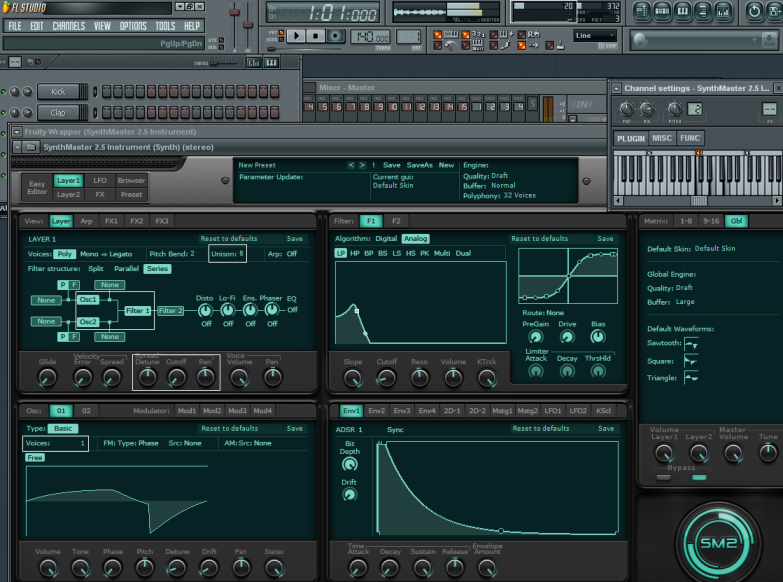Viewport: 783px width, 582px height.
Task: Open the browser view icon
Action: 703,11
